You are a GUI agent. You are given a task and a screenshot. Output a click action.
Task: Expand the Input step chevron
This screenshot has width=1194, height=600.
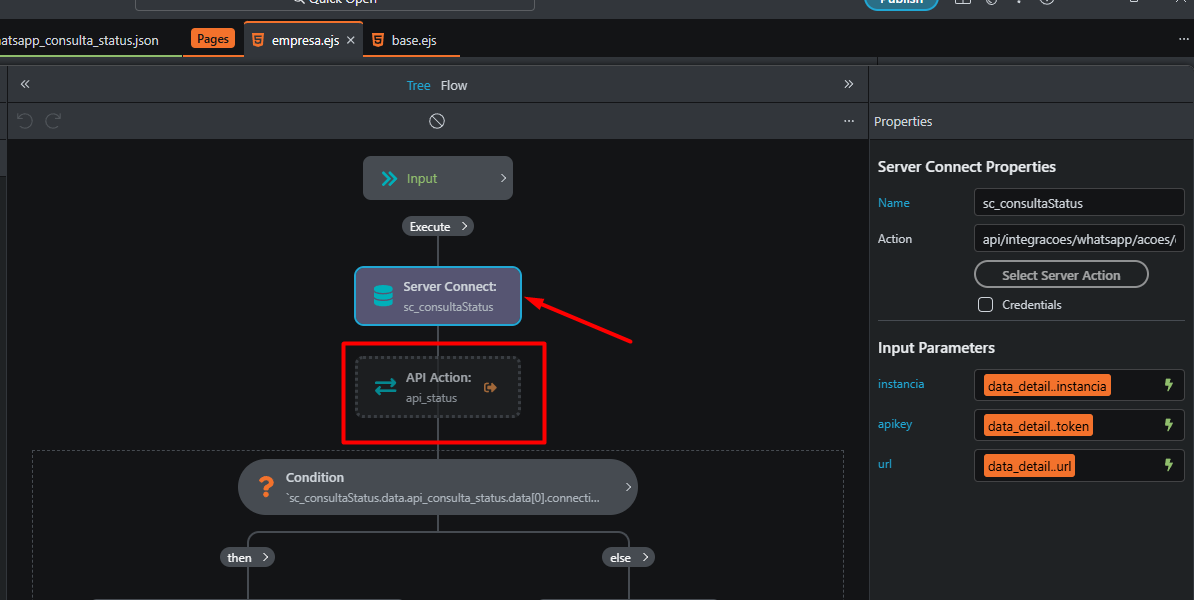(503, 178)
